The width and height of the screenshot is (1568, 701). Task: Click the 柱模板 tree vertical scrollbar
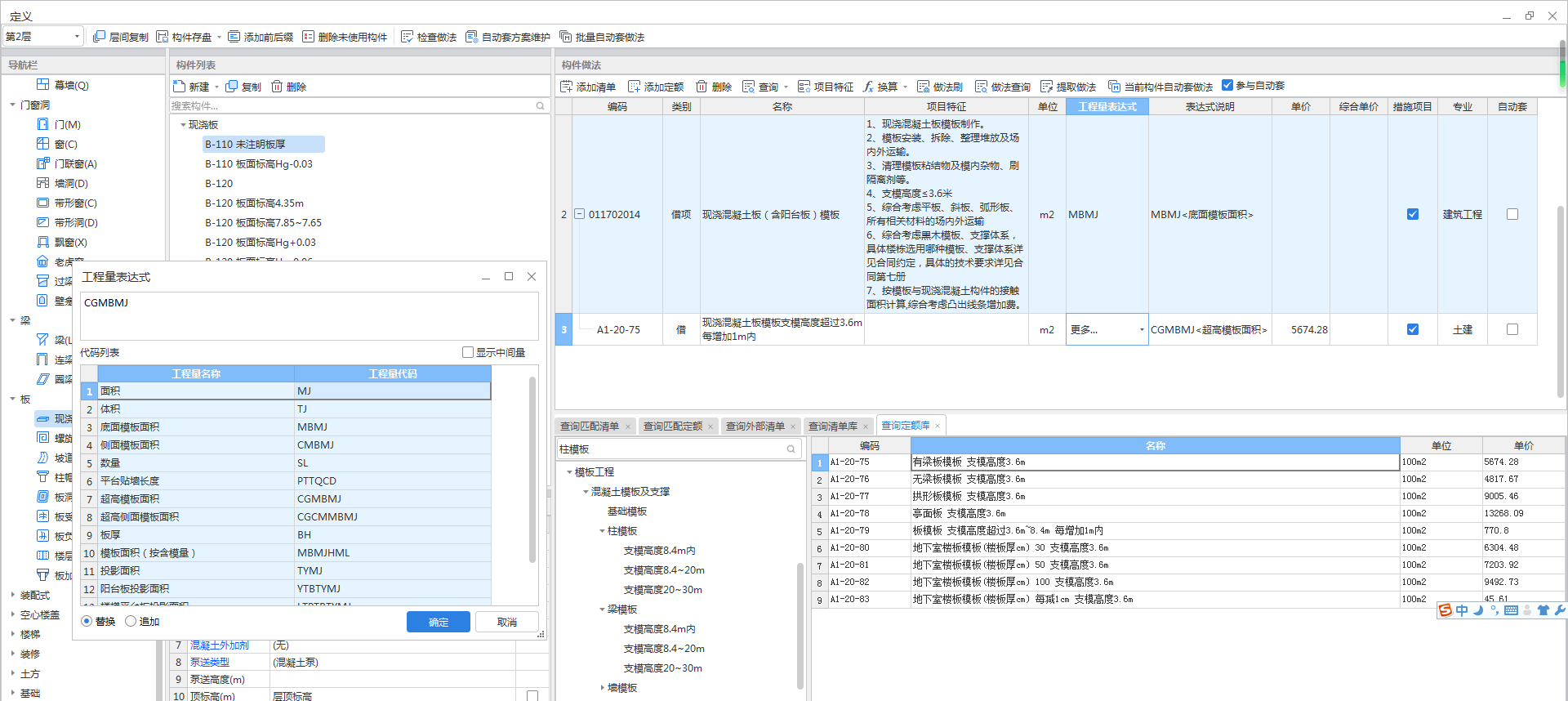tap(800, 625)
